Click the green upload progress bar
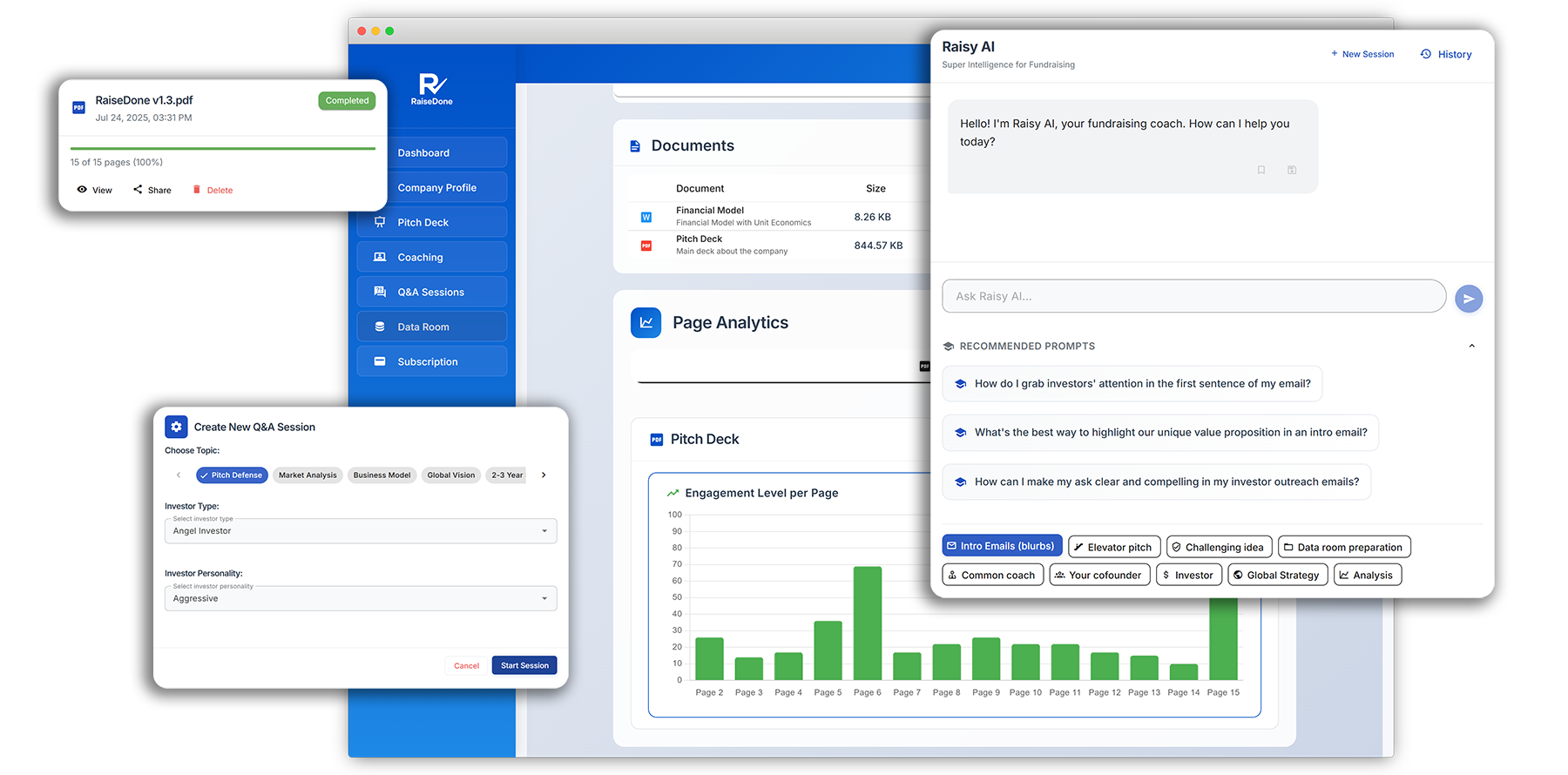Viewport: 1568px width, 775px height. (222, 149)
